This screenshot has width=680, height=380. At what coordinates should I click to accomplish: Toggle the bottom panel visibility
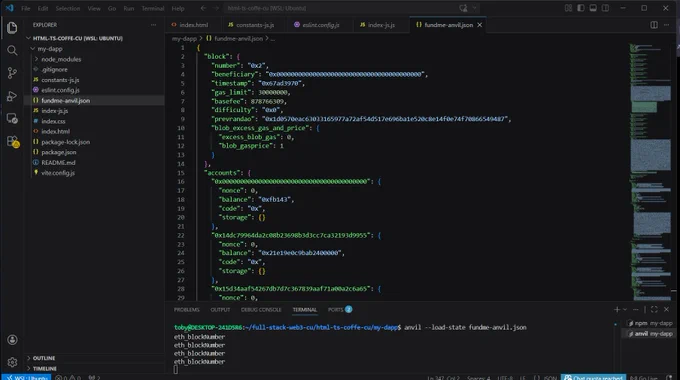593,8
